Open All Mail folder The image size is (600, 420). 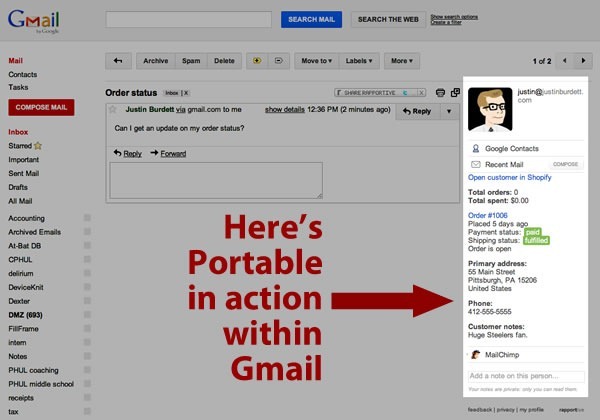pyautogui.click(x=20, y=201)
